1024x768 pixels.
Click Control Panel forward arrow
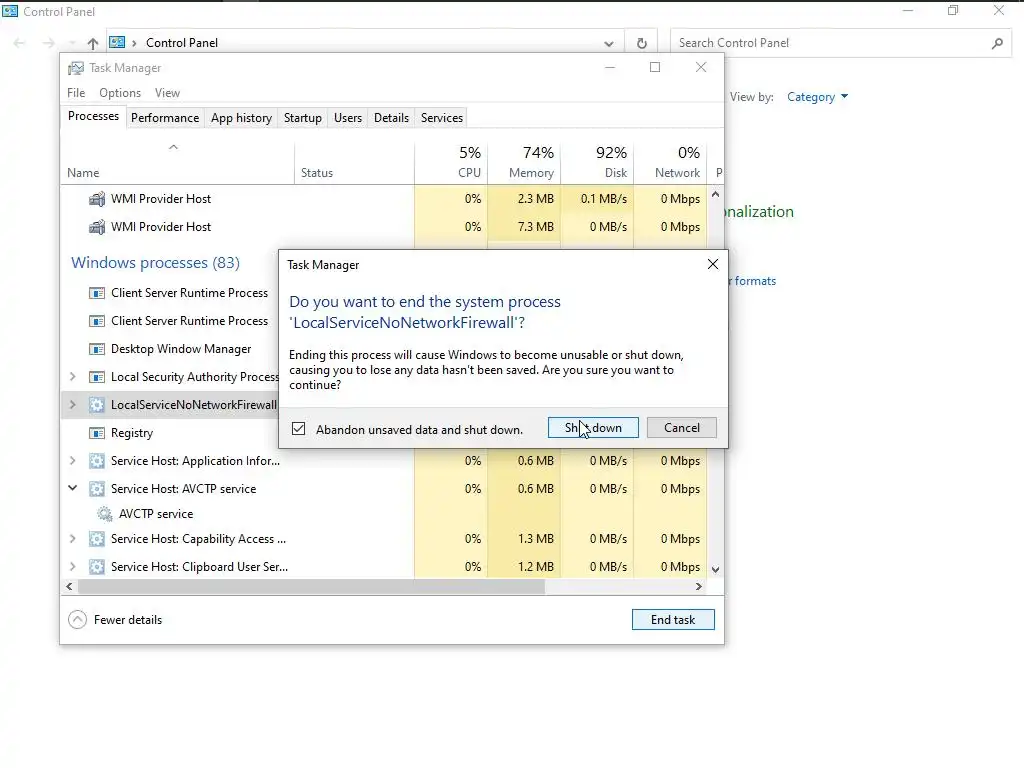click(x=48, y=43)
